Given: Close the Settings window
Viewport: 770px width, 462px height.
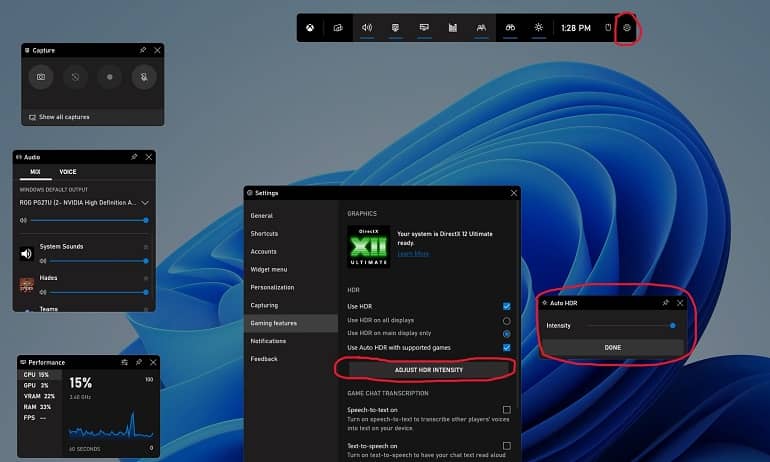Looking at the screenshot, I should [x=514, y=193].
